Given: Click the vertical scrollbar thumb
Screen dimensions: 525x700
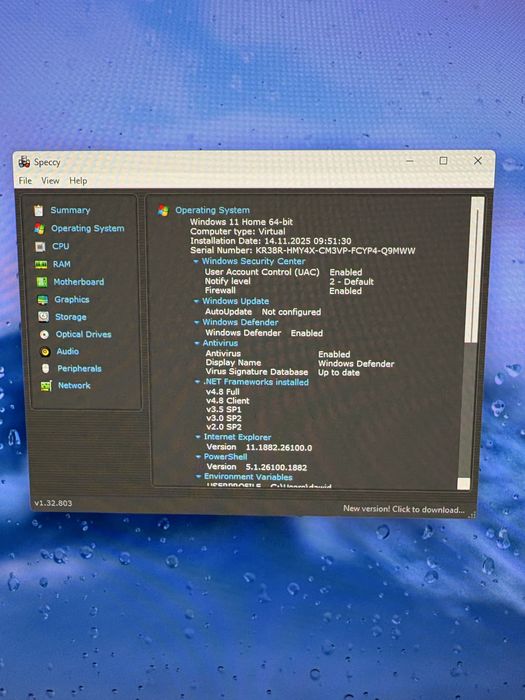Looking at the screenshot, I should [x=476, y=271].
